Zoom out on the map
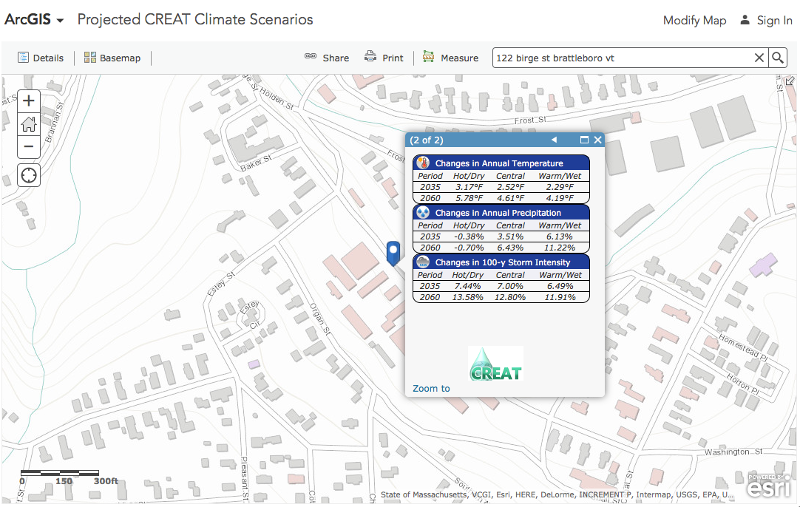The width and height of the screenshot is (800, 507). [x=29, y=147]
